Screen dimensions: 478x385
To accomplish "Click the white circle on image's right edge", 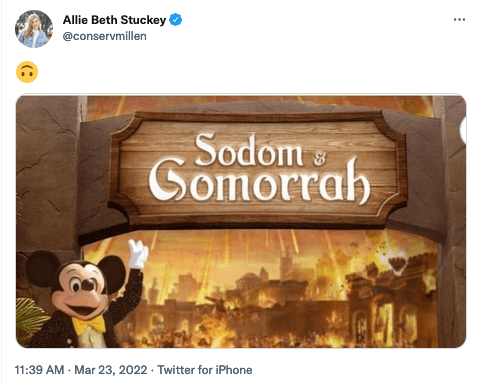I will 463,130.
